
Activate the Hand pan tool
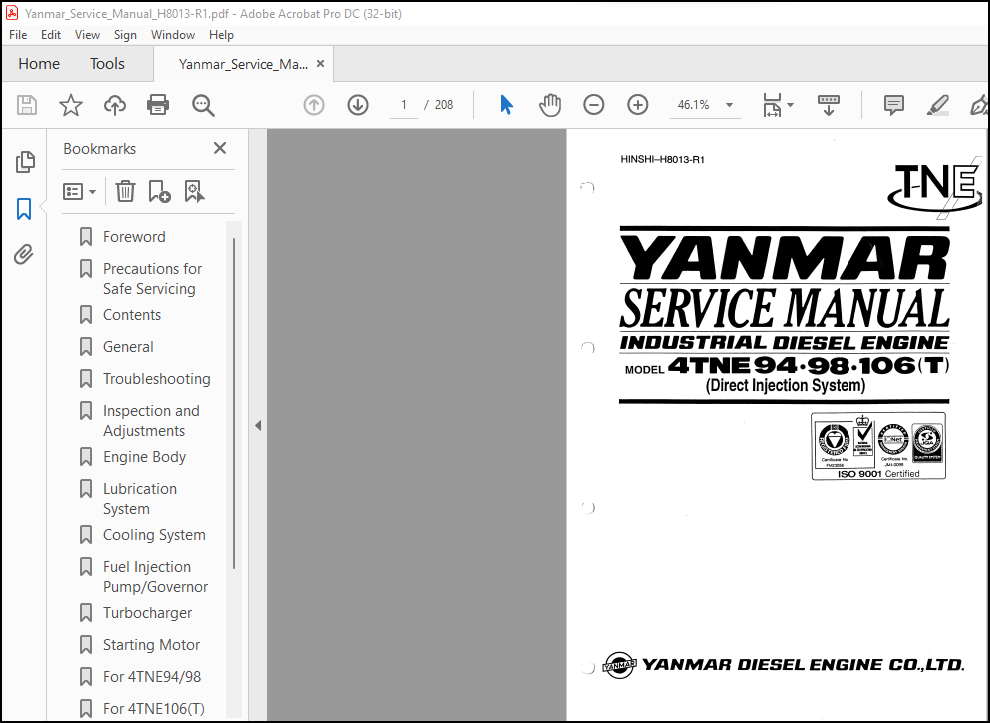550,105
